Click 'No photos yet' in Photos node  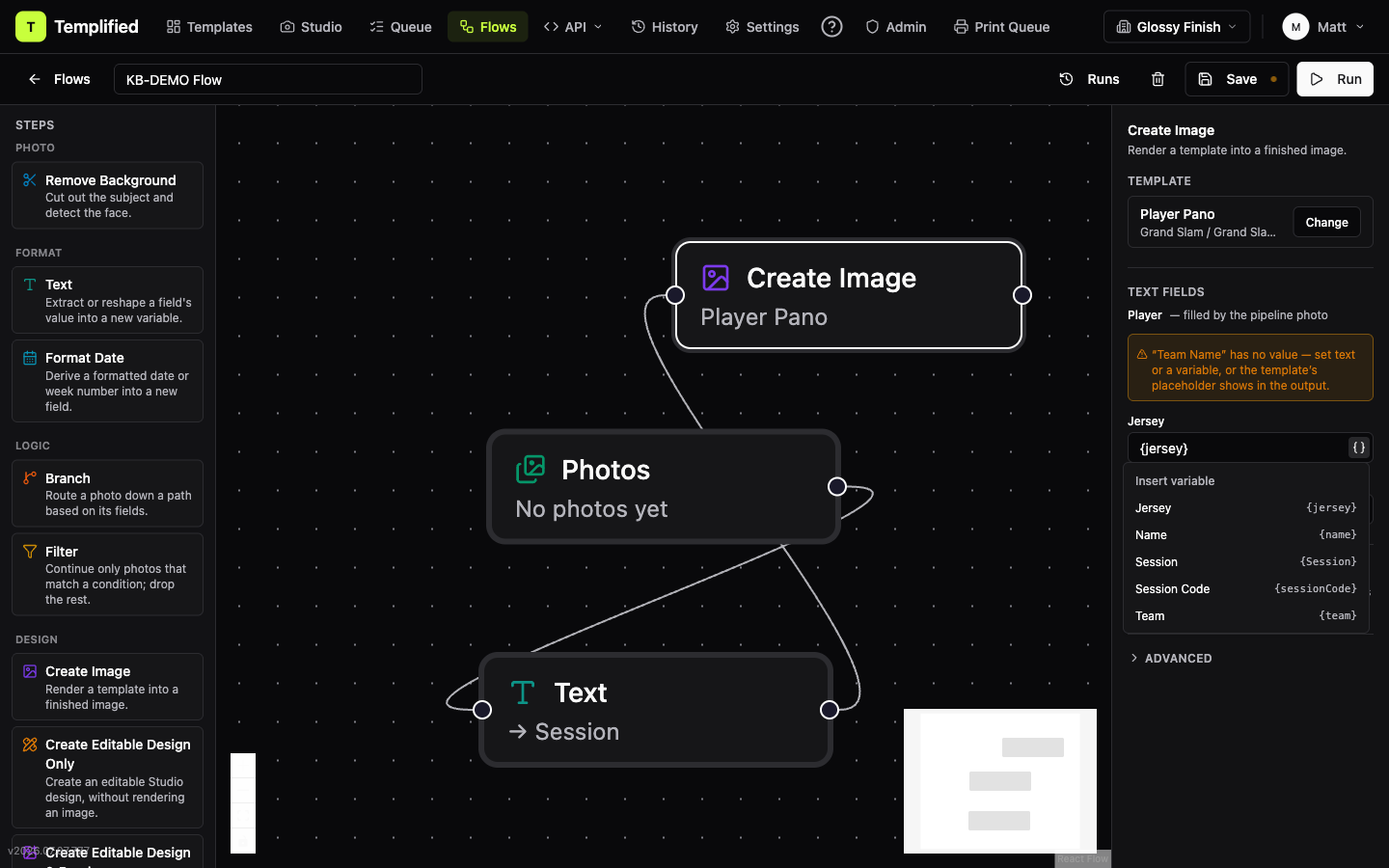click(x=591, y=509)
